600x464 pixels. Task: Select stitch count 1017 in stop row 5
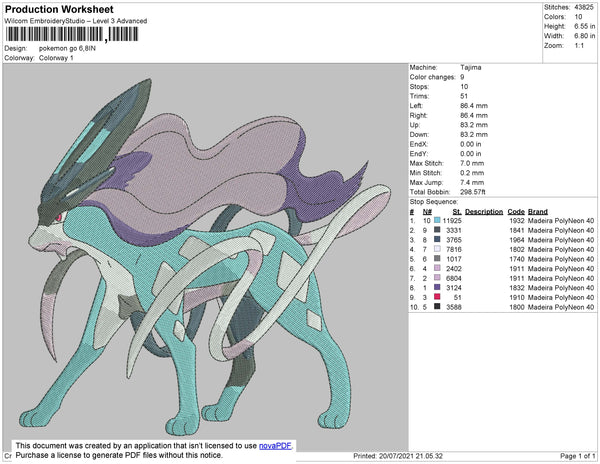click(454, 259)
